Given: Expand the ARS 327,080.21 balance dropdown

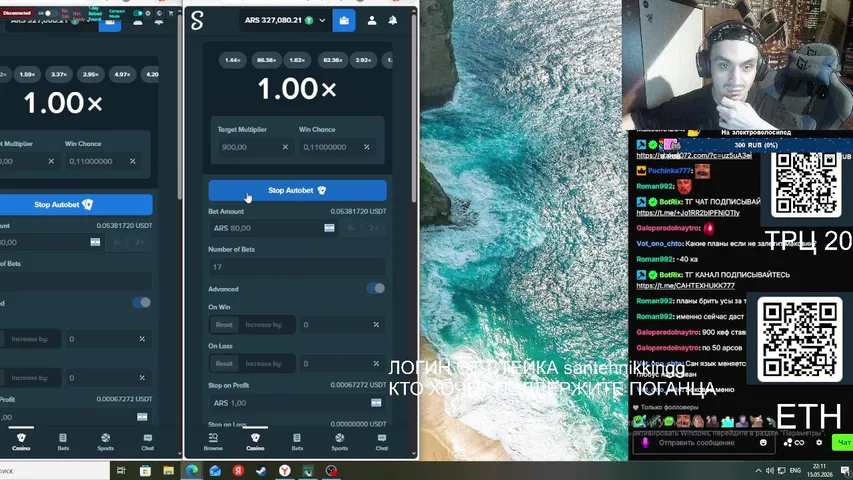Looking at the screenshot, I should pos(322,21).
